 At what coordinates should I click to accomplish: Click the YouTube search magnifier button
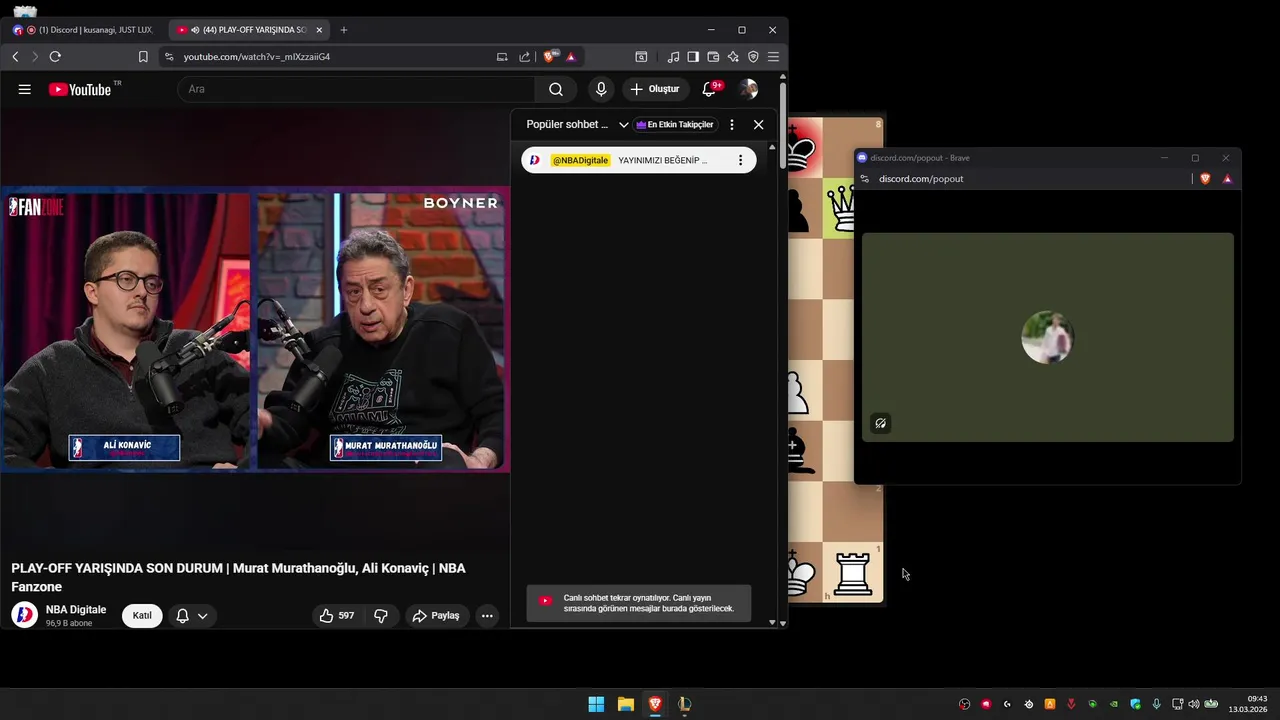(556, 89)
